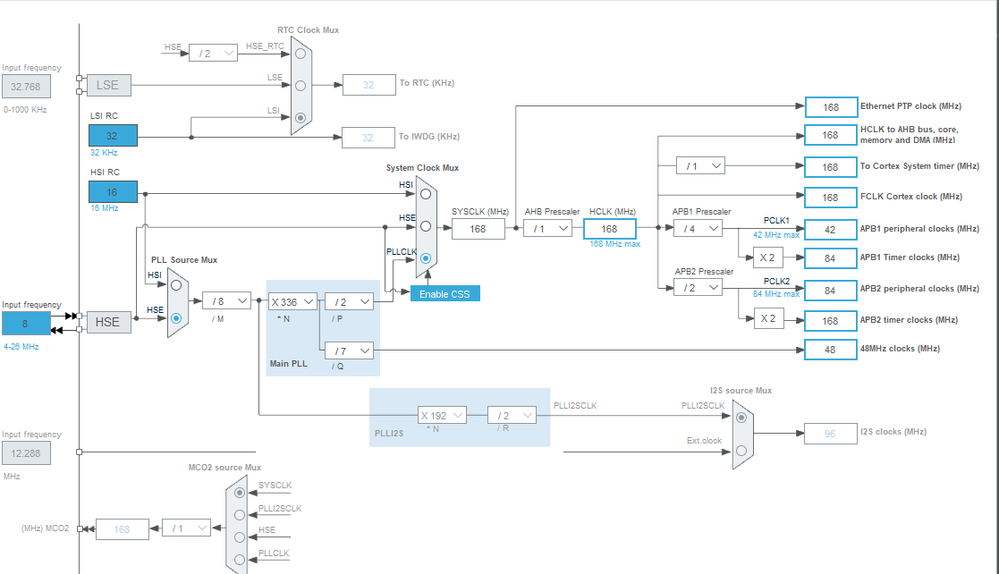Open the PLLI2S /R divider dropdown
The image size is (999, 574).
pyautogui.click(x=512, y=415)
